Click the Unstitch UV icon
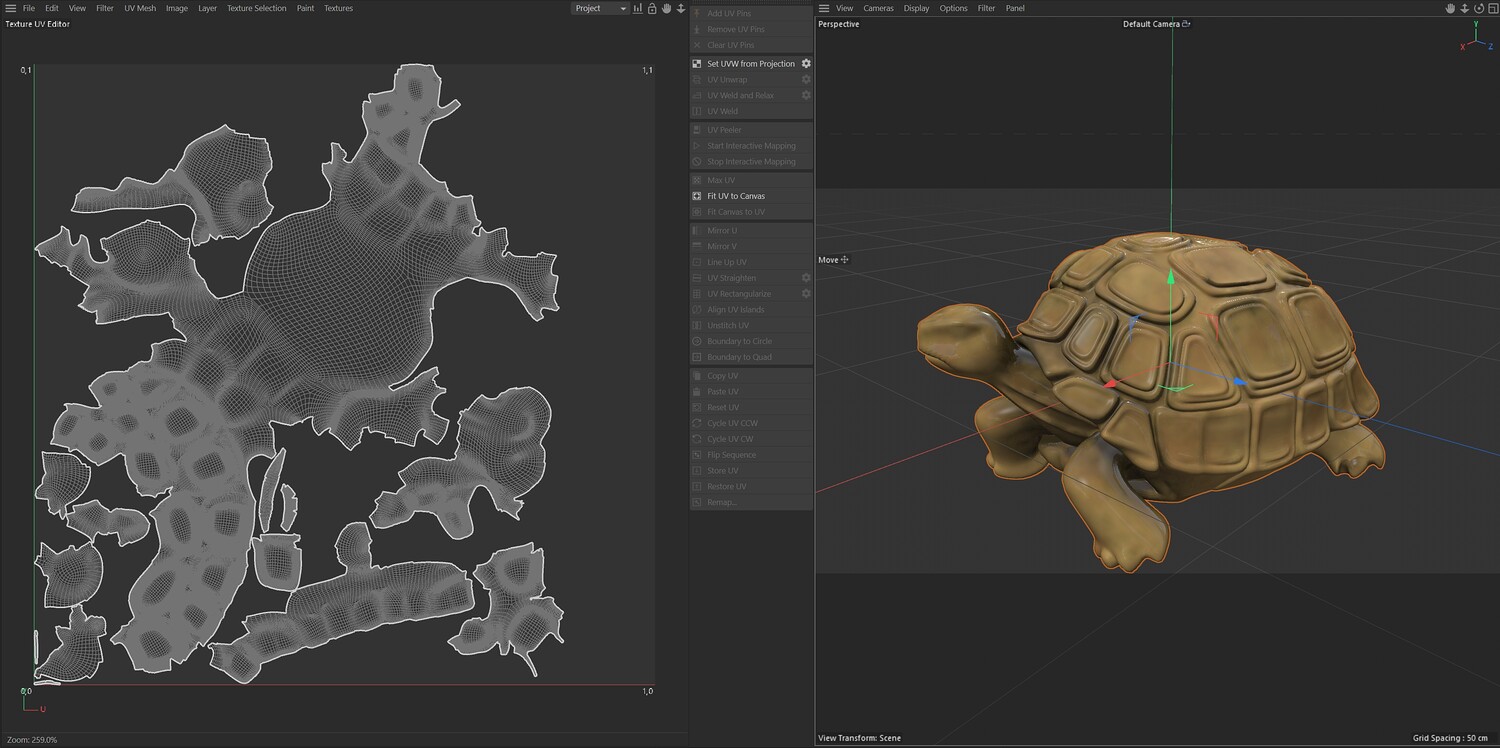The width and height of the screenshot is (1500, 748). click(x=697, y=326)
